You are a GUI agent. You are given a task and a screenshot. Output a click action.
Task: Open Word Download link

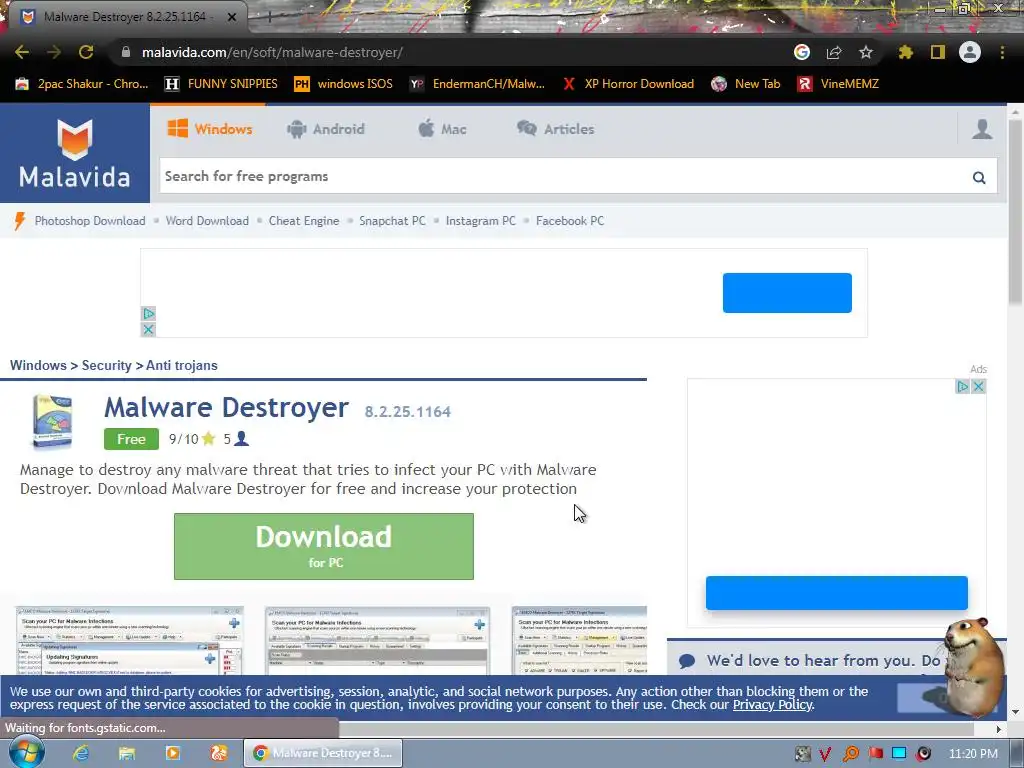pos(207,221)
